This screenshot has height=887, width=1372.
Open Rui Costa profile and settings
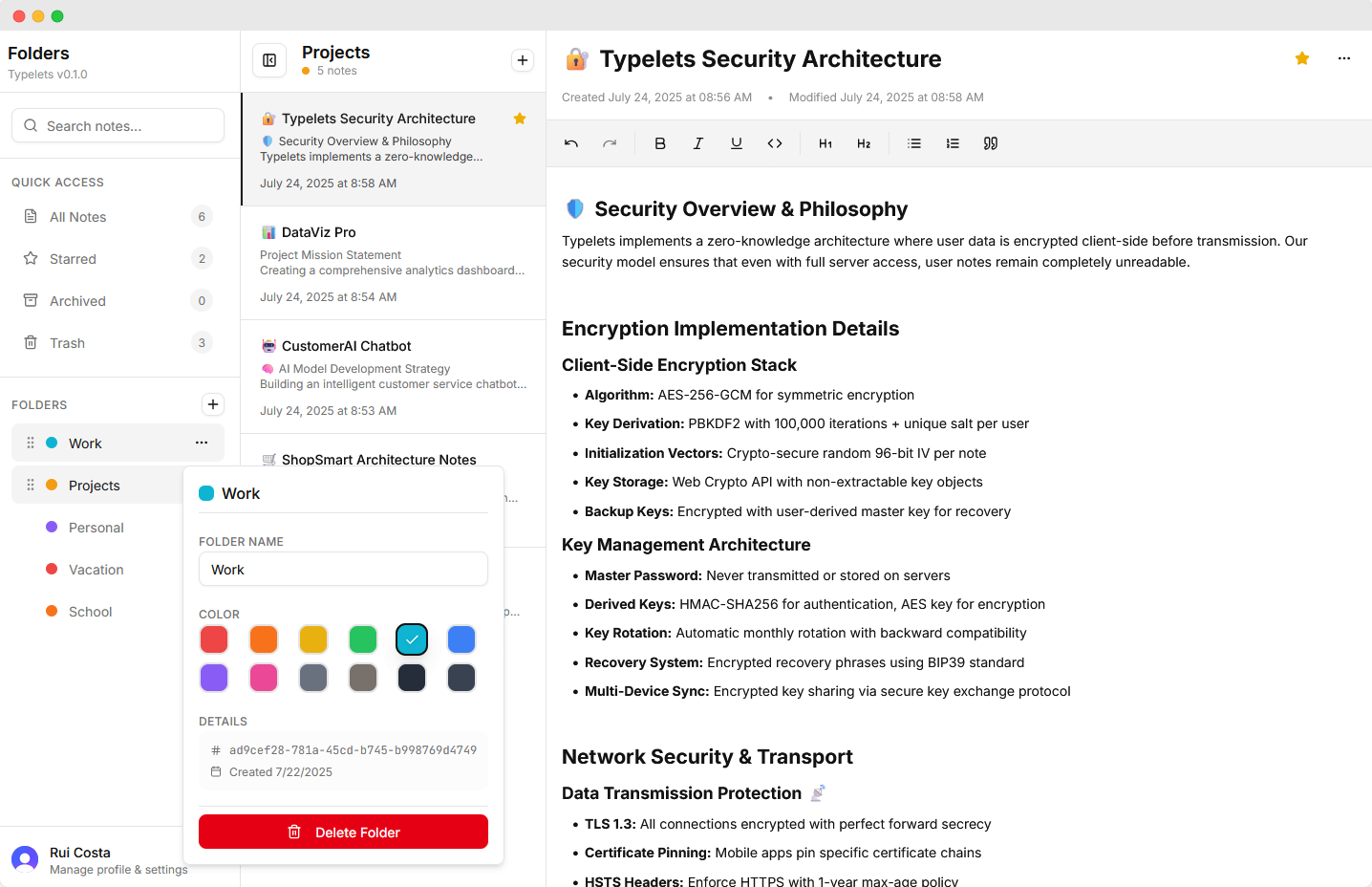pos(98,860)
